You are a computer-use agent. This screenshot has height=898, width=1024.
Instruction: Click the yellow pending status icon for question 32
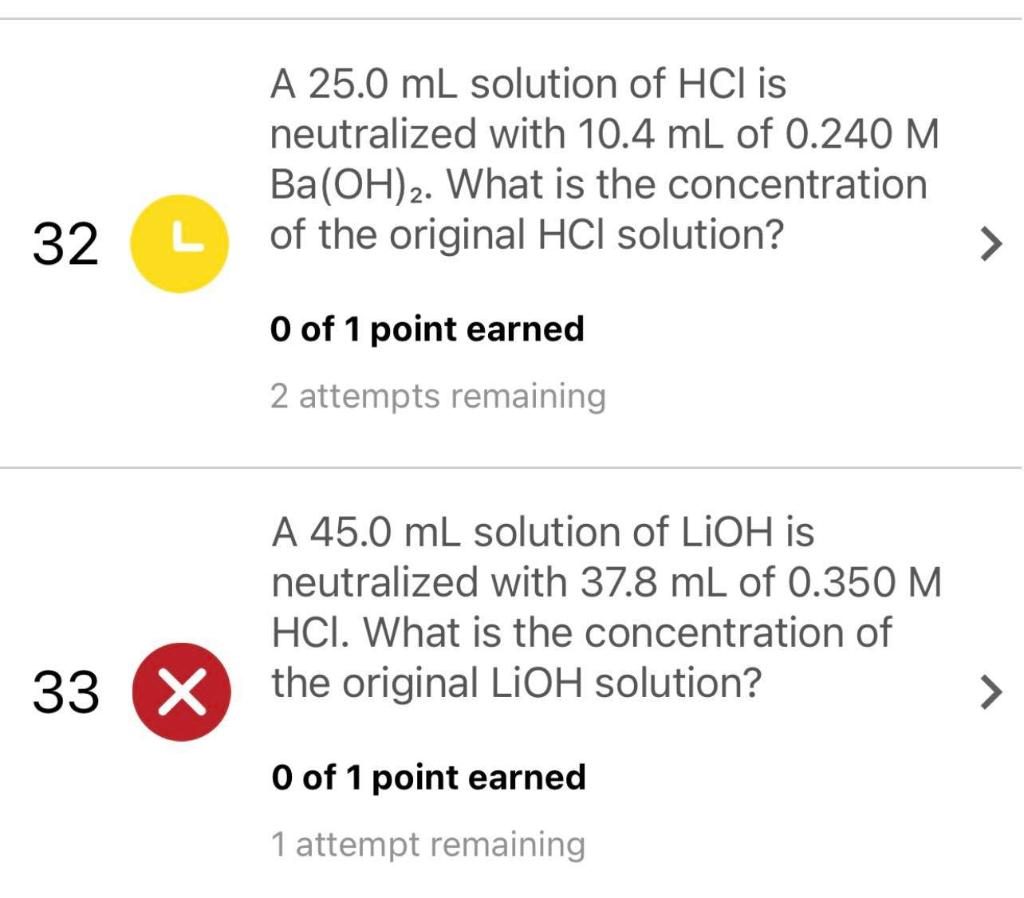(x=180, y=242)
